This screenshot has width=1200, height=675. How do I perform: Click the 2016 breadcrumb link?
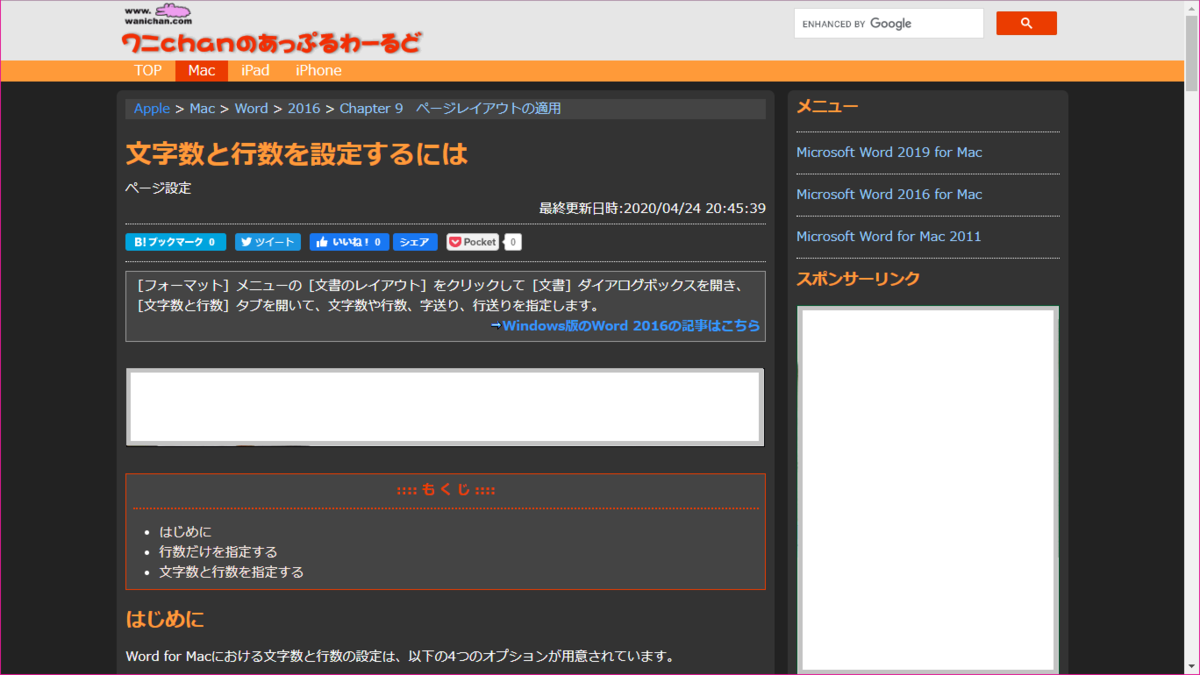304,108
